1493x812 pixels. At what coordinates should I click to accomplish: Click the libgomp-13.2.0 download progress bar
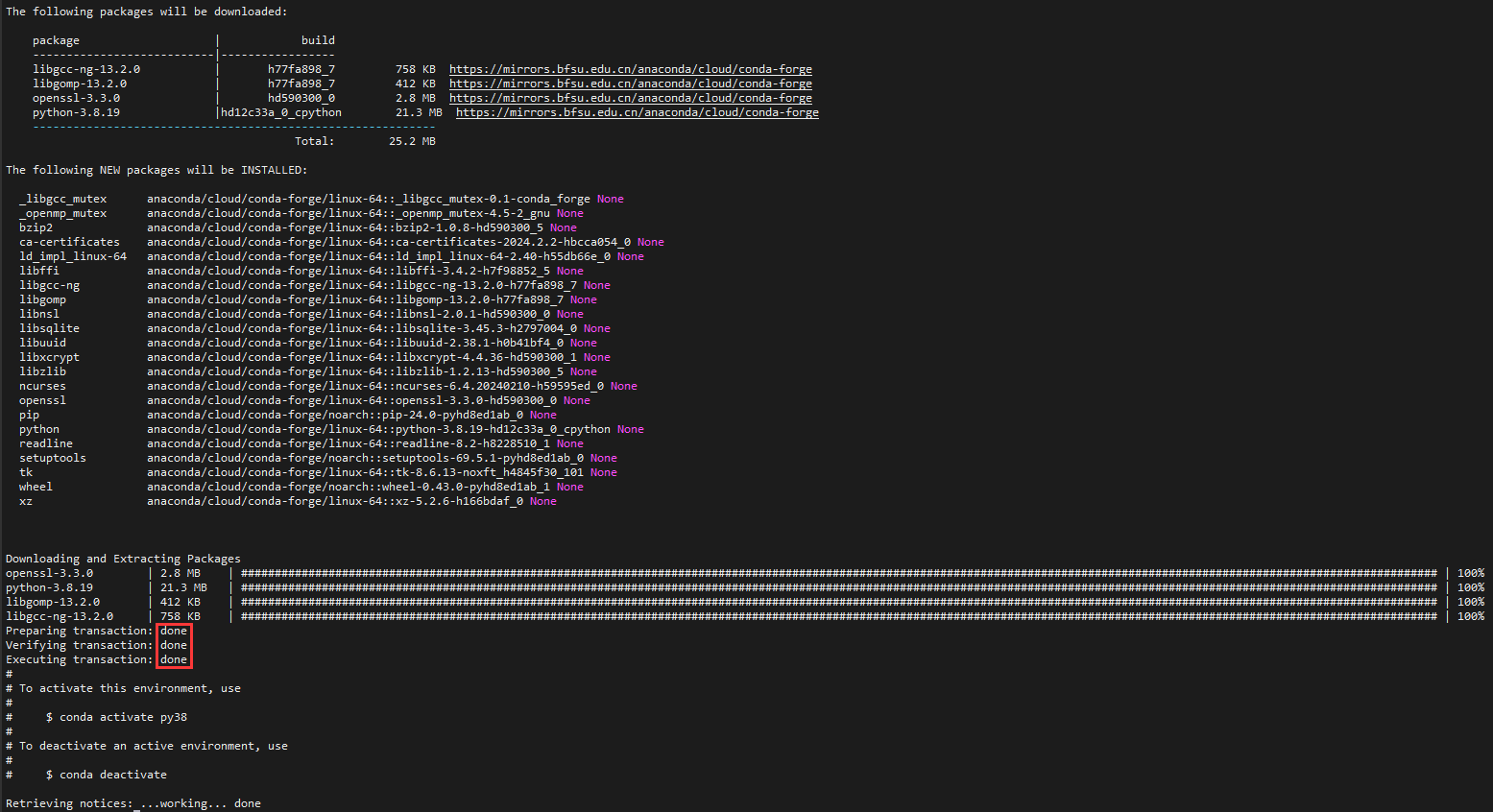click(x=839, y=602)
